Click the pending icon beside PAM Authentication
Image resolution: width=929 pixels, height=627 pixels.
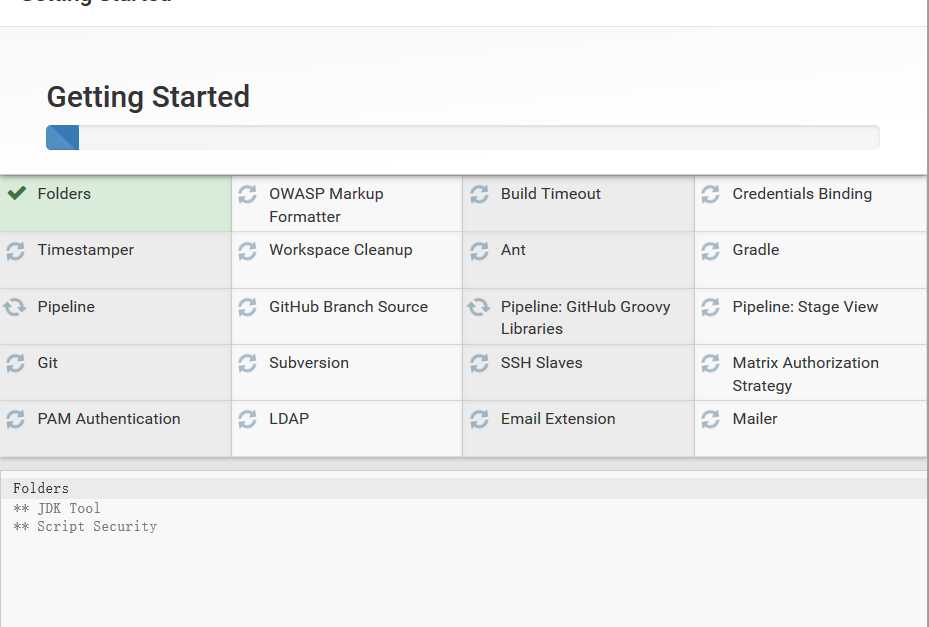[x=15, y=419]
